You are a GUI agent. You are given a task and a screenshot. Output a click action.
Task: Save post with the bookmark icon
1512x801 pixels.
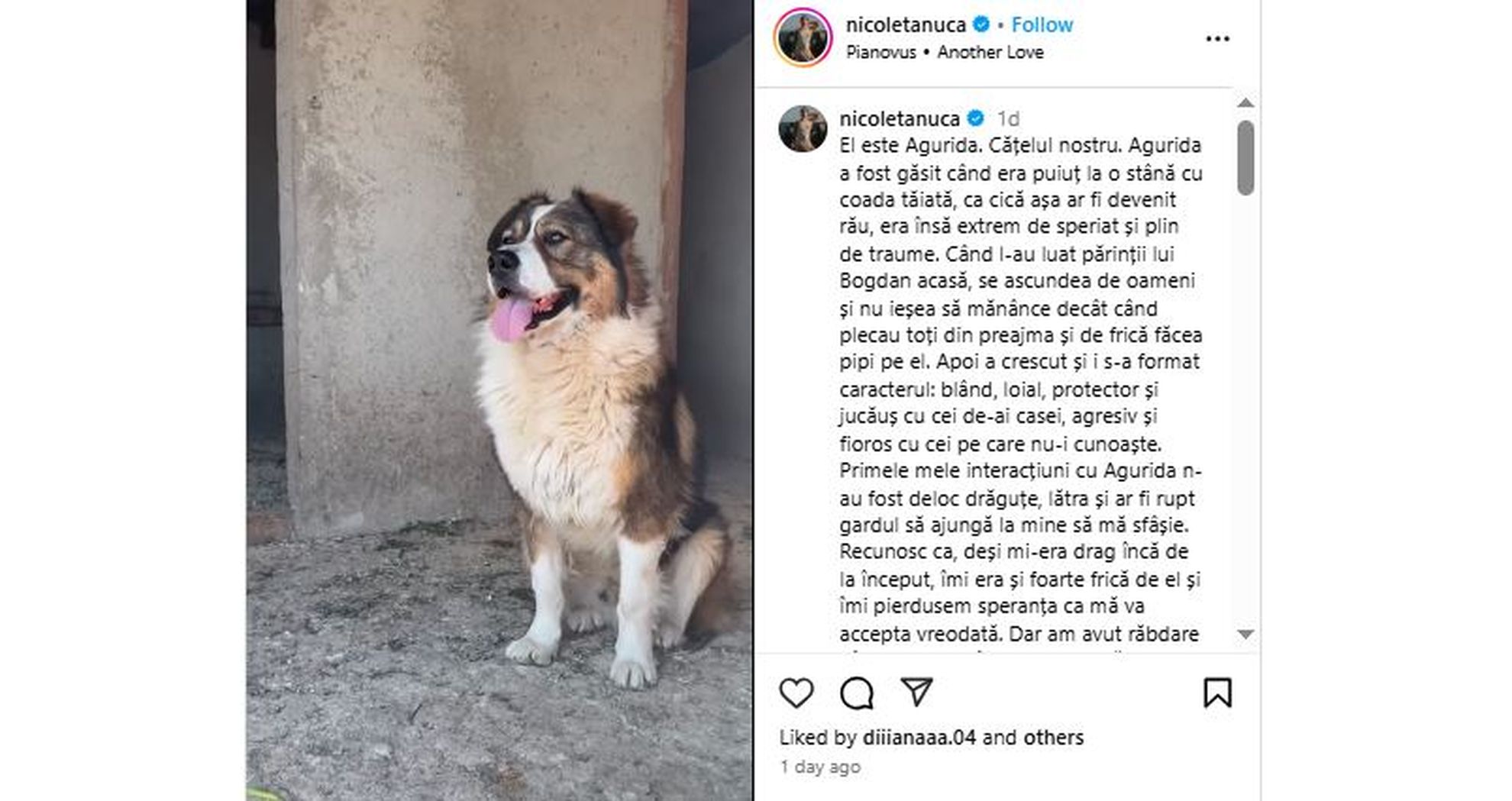(x=1217, y=693)
